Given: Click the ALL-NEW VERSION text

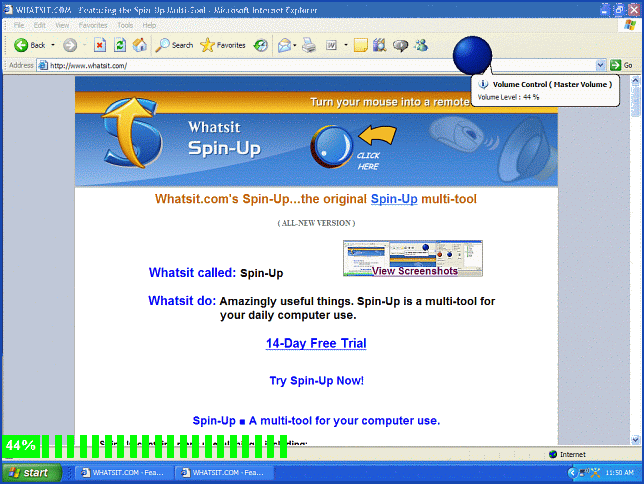Looking at the screenshot, I should point(316,223).
